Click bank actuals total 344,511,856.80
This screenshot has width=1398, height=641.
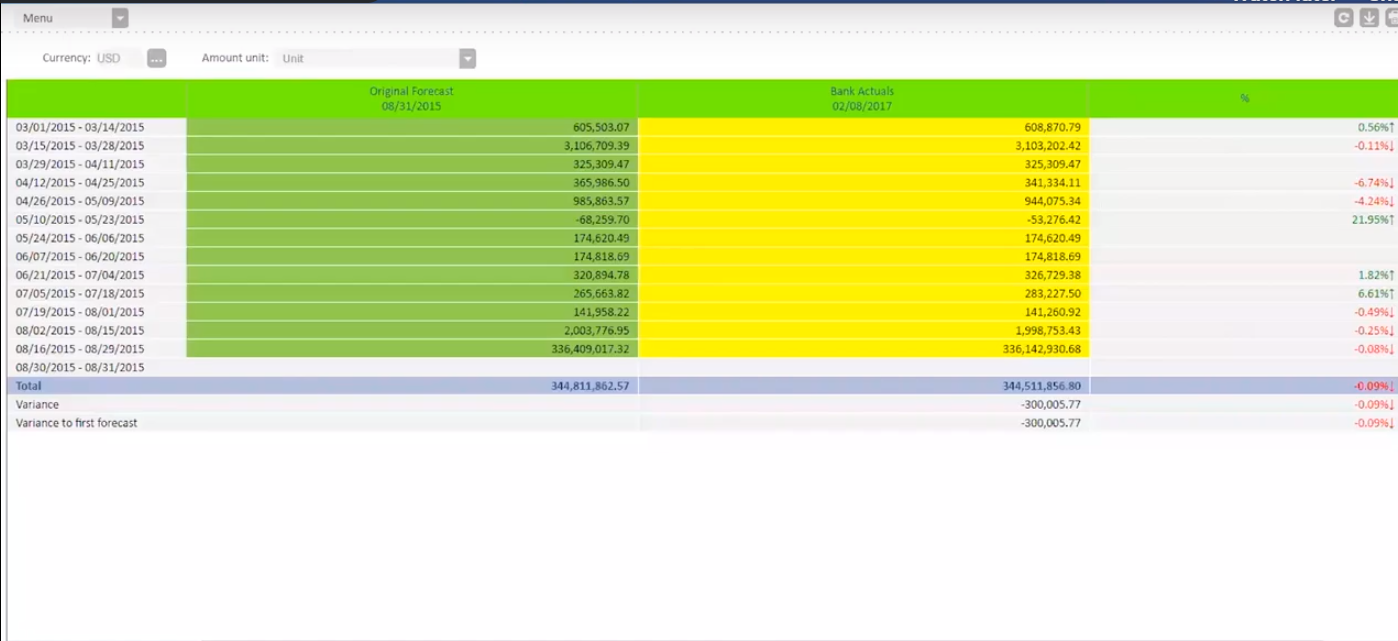click(x=1041, y=386)
